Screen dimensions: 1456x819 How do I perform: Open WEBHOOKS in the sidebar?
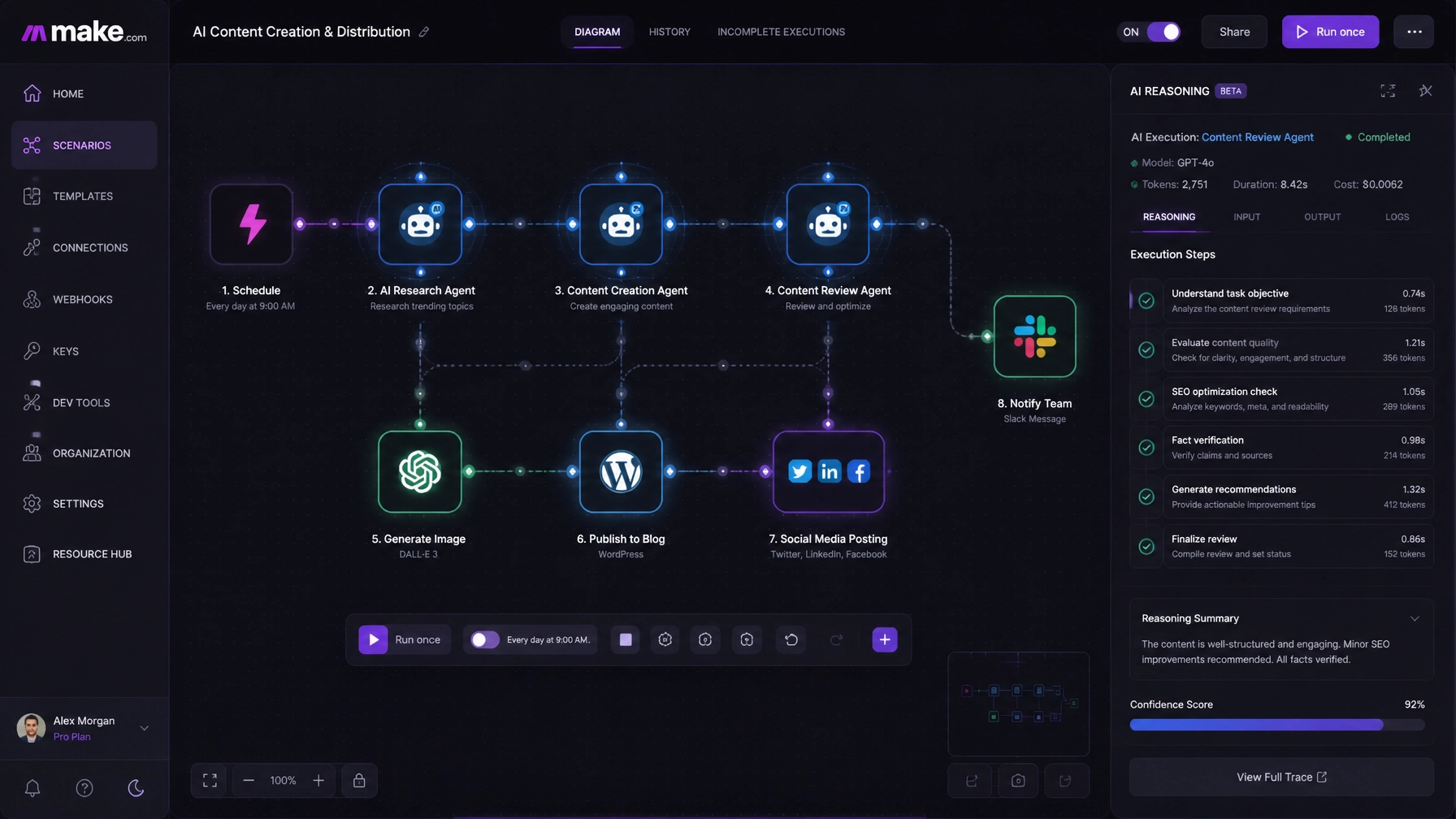click(x=84, y=300)
